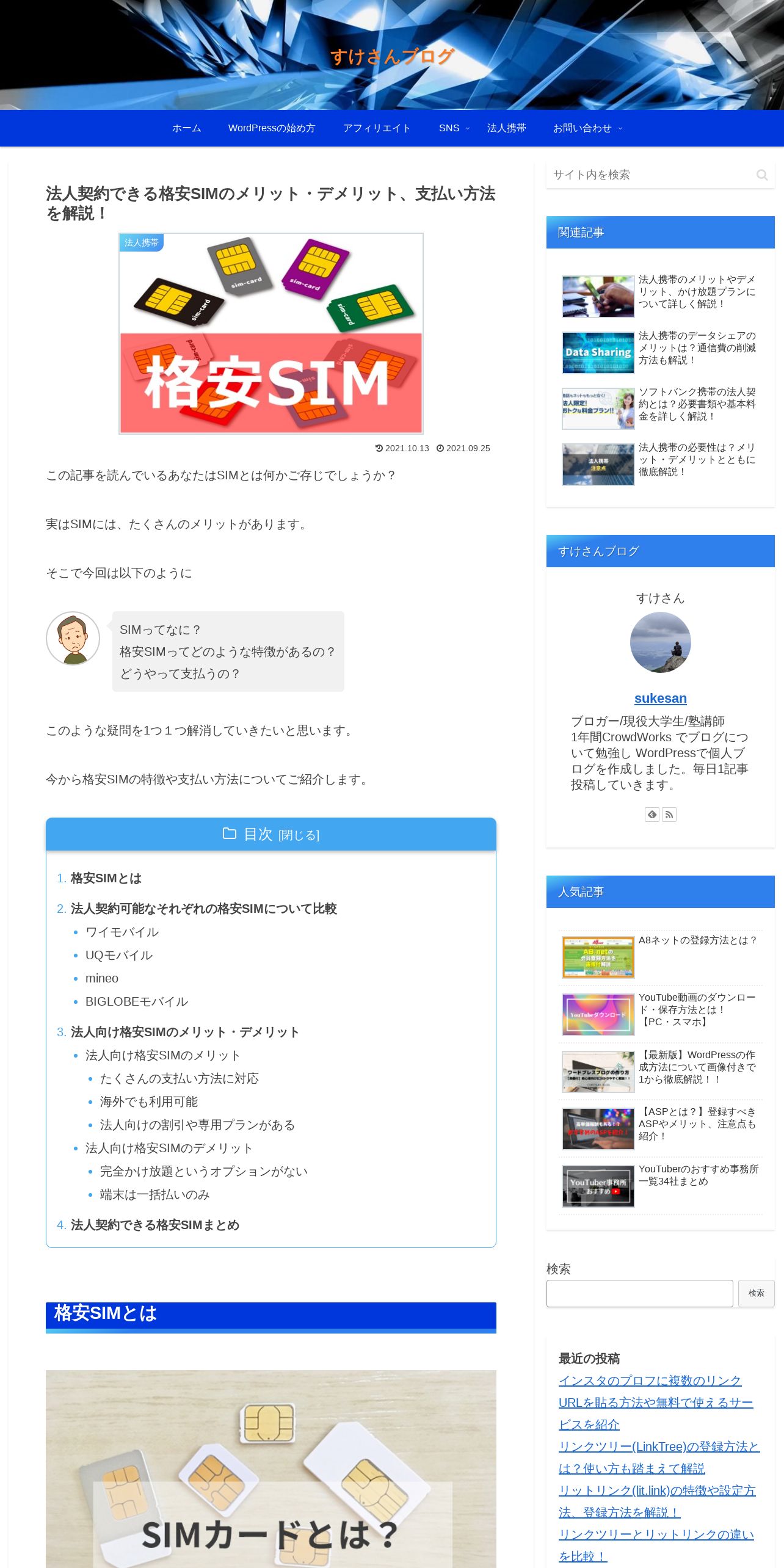The width and height of the screenshot is (784, 1568).
Task: Open Data Sharing thumbnail article
Action: coord(598,352)
